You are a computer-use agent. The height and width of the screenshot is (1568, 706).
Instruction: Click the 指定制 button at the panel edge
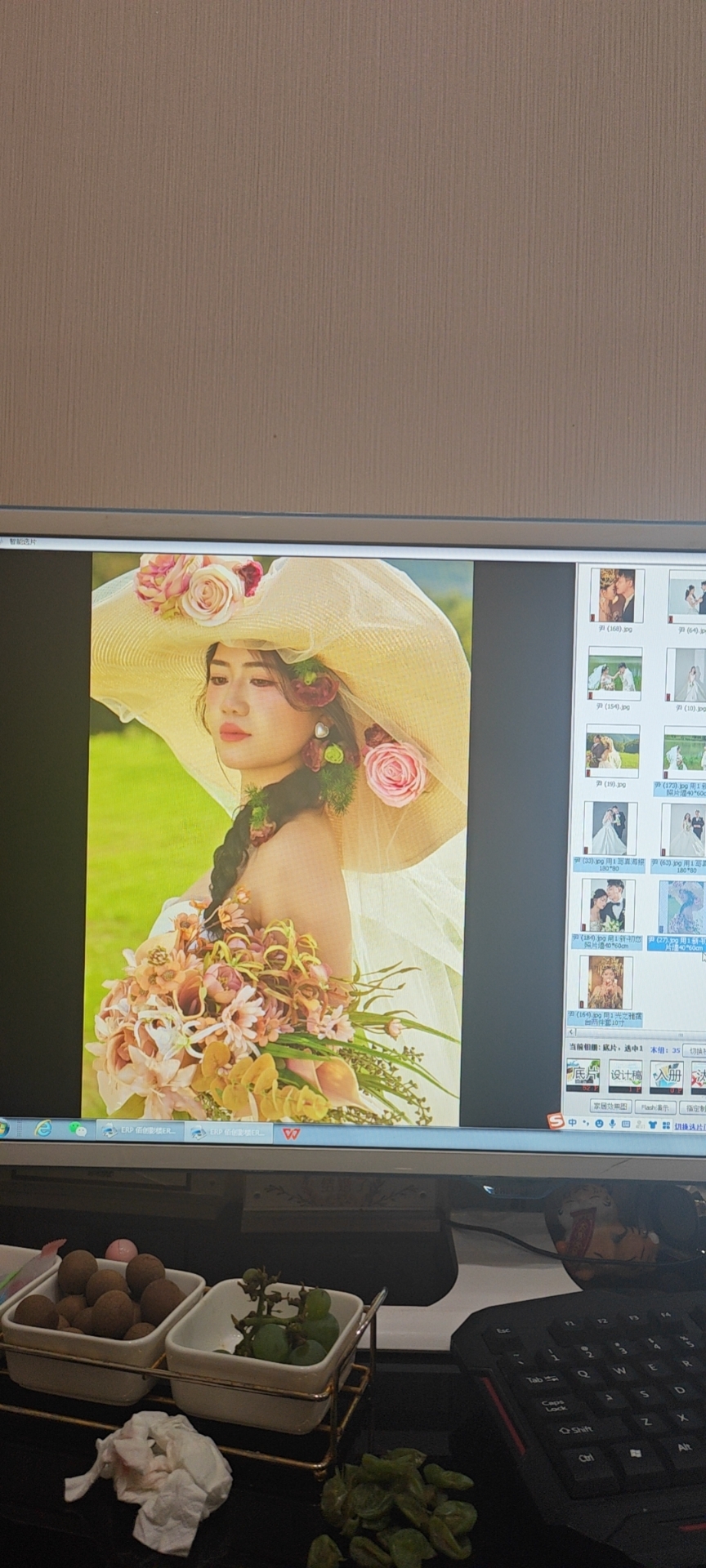click(693, 1108)
